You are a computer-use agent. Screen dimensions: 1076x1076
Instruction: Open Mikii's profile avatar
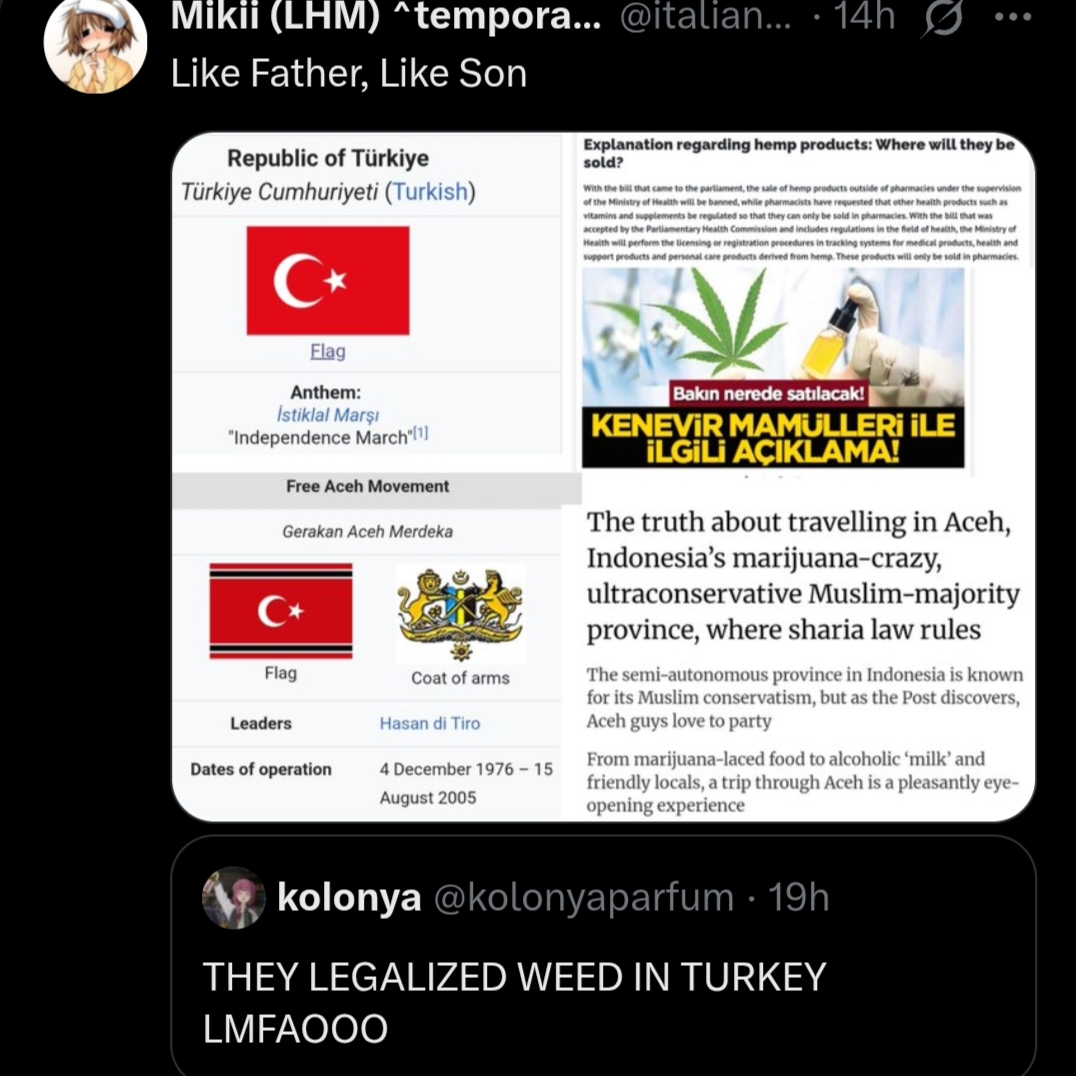[x=95, y=43]
